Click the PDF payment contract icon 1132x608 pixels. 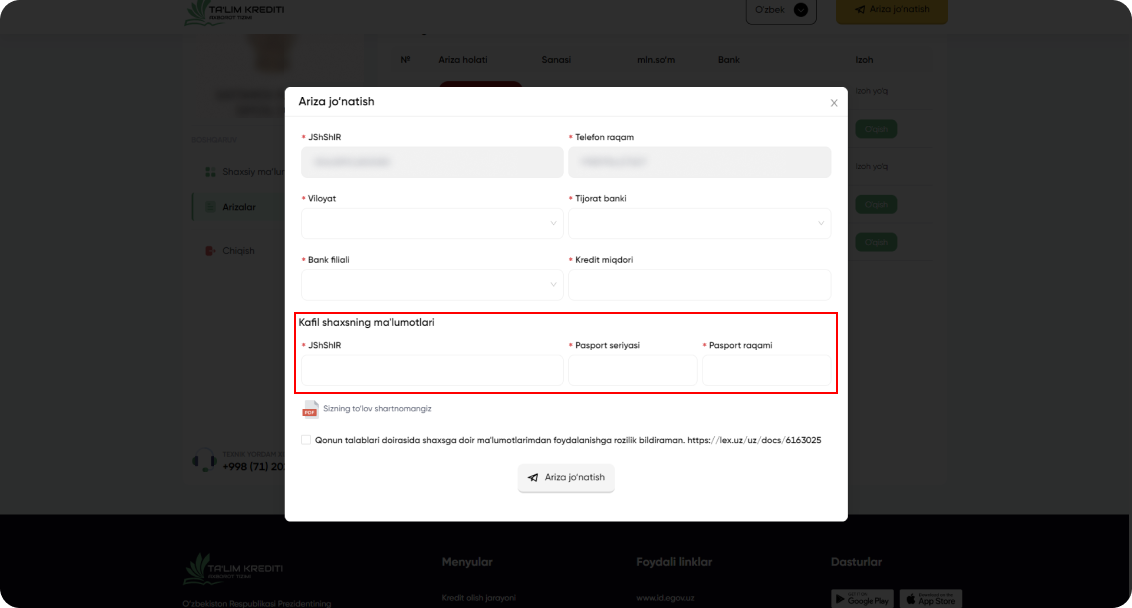(310, 409)
